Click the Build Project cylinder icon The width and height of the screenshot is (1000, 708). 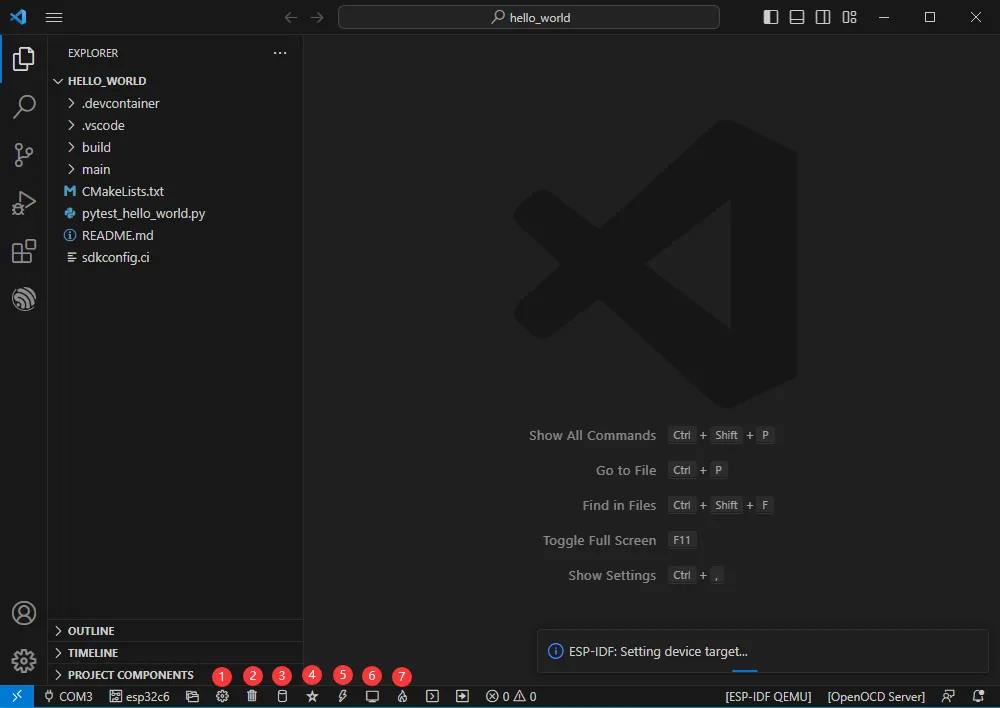coord(282,696)
